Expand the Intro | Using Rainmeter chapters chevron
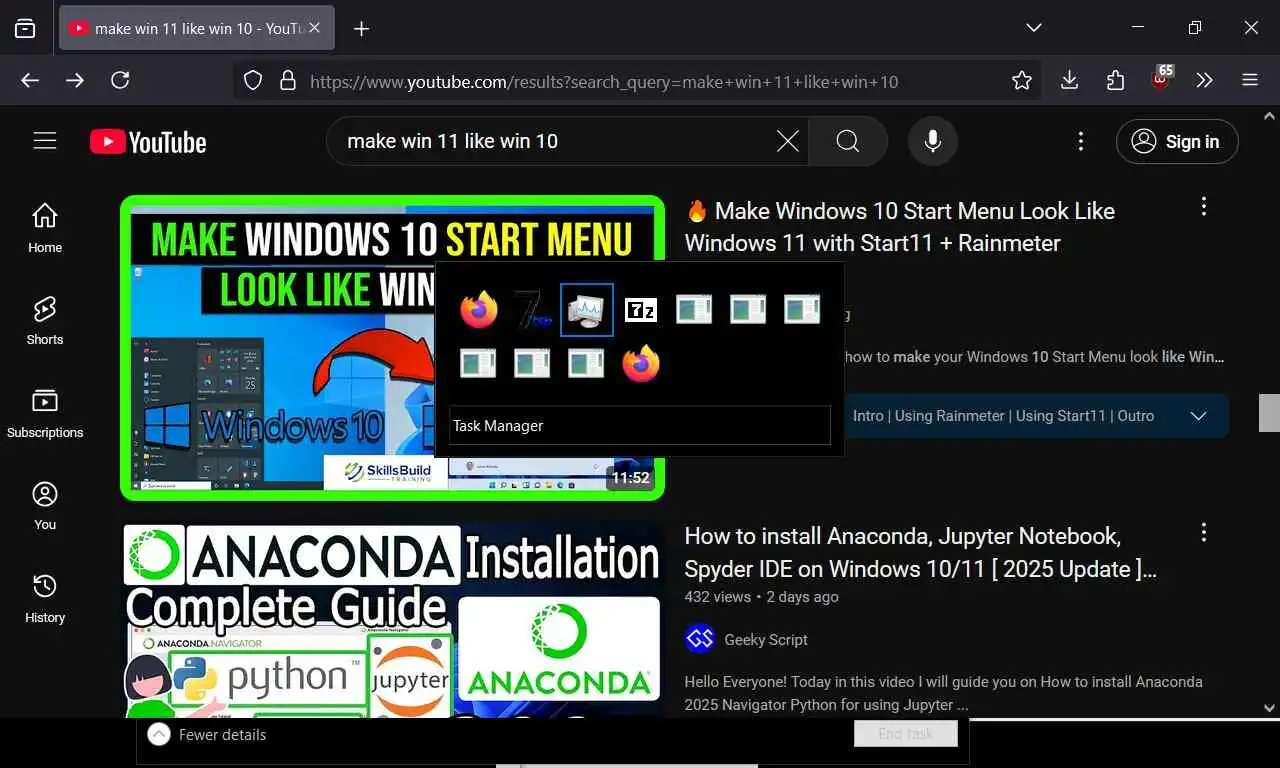The image size is (1280, 768). 1198,416
